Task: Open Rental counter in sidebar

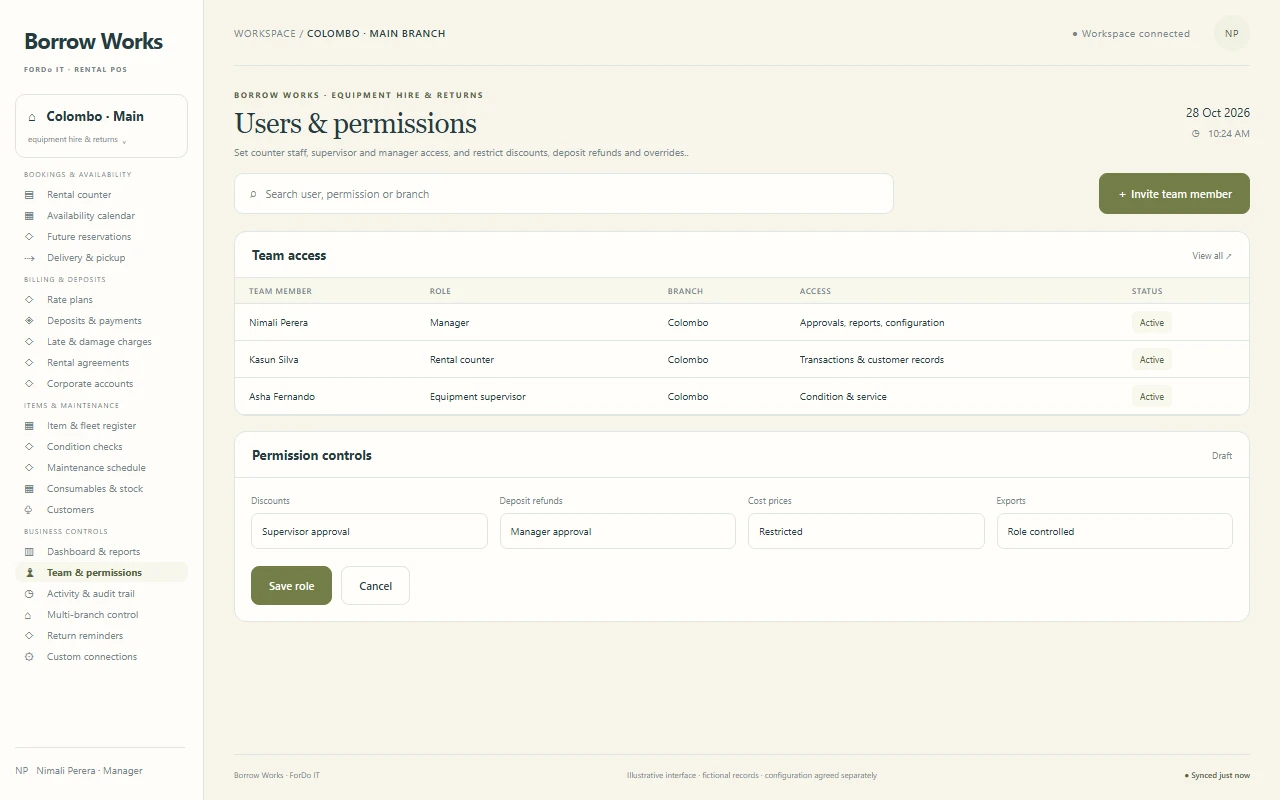Action: (x=101, y=195)
